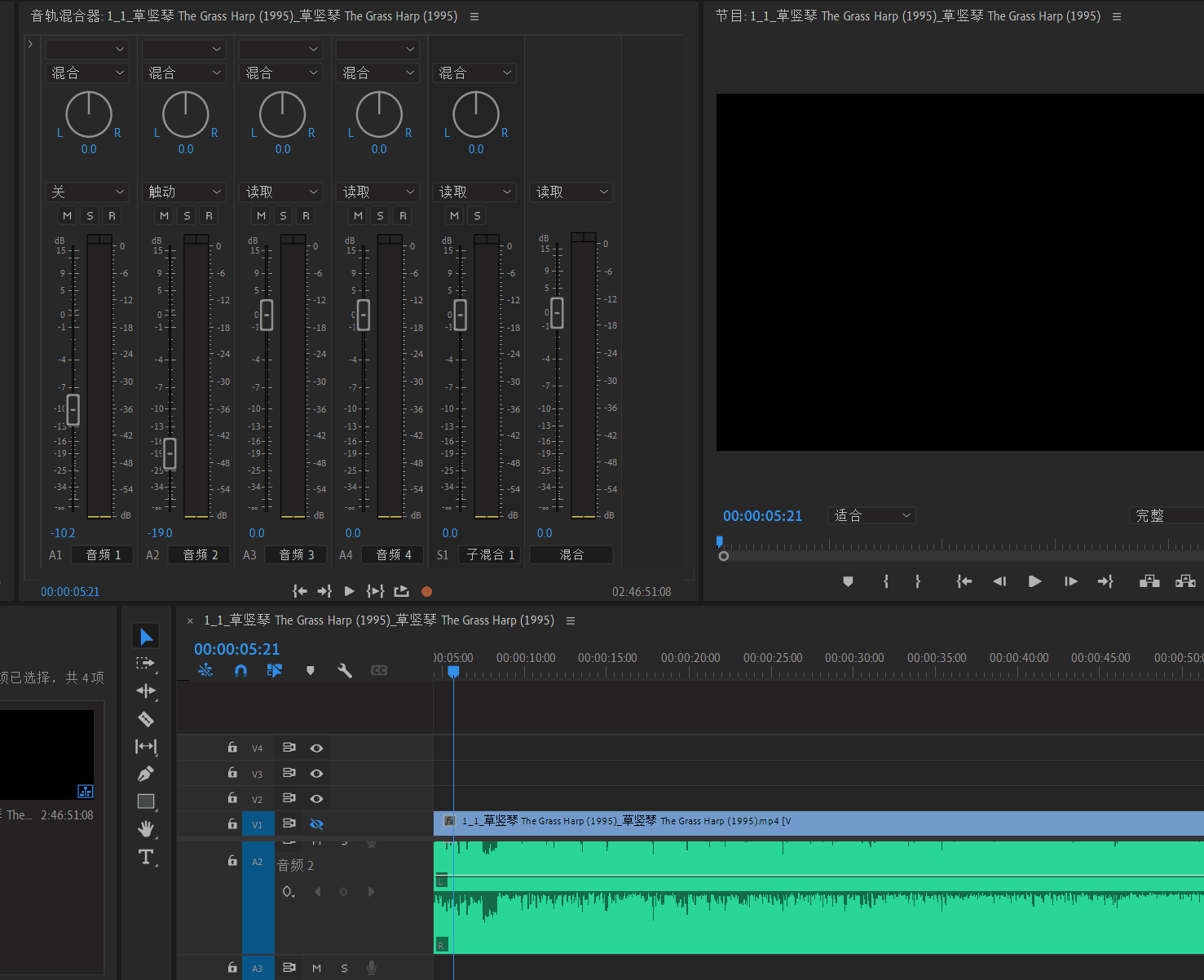The width and height of the screenshot is (1204, 980).
Task: Select the Razor tool in the toolbar
Action: pos(146,719)
